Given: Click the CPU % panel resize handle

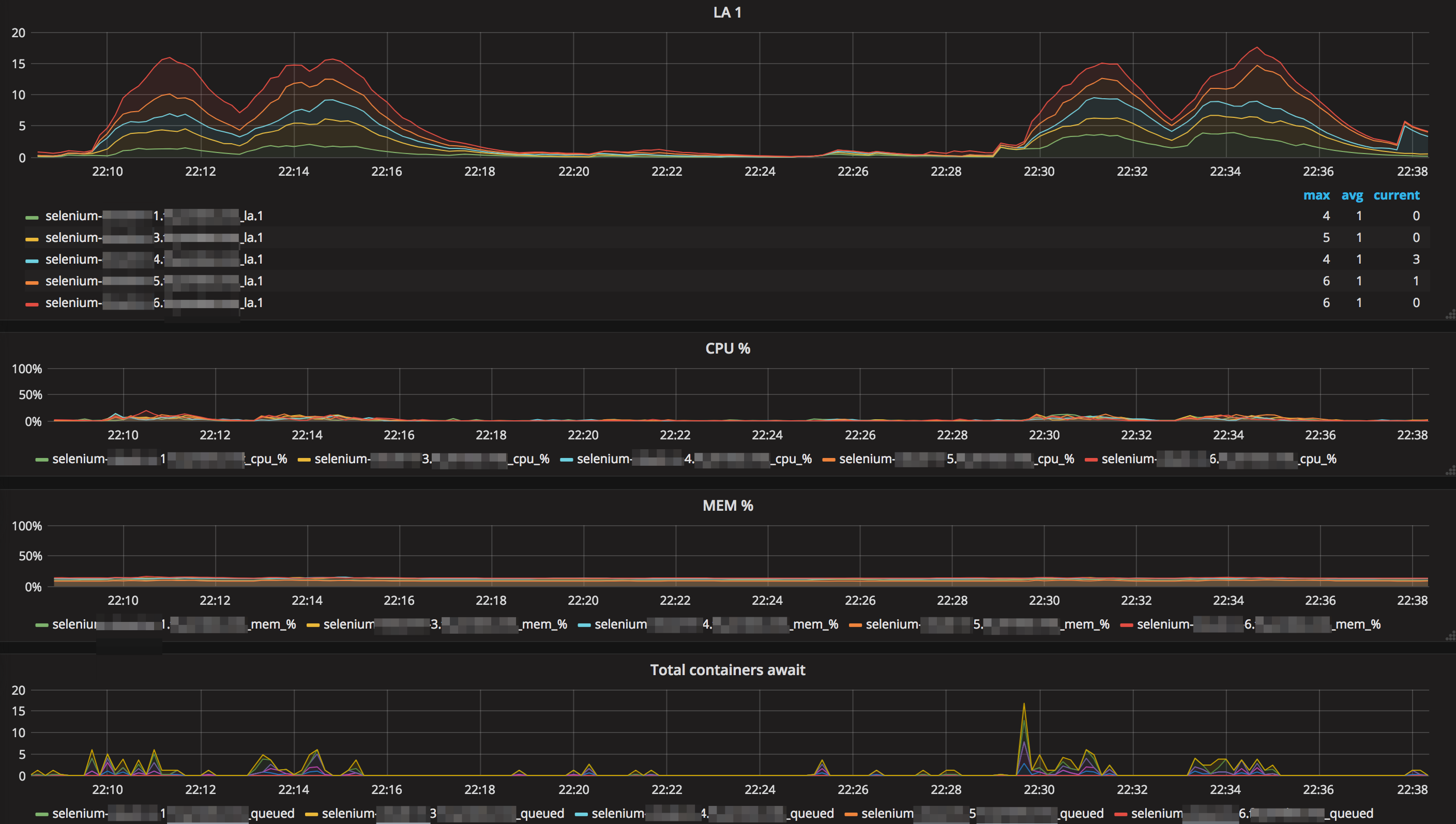Looking at the screenshot, I should (x=1450, y=471).
